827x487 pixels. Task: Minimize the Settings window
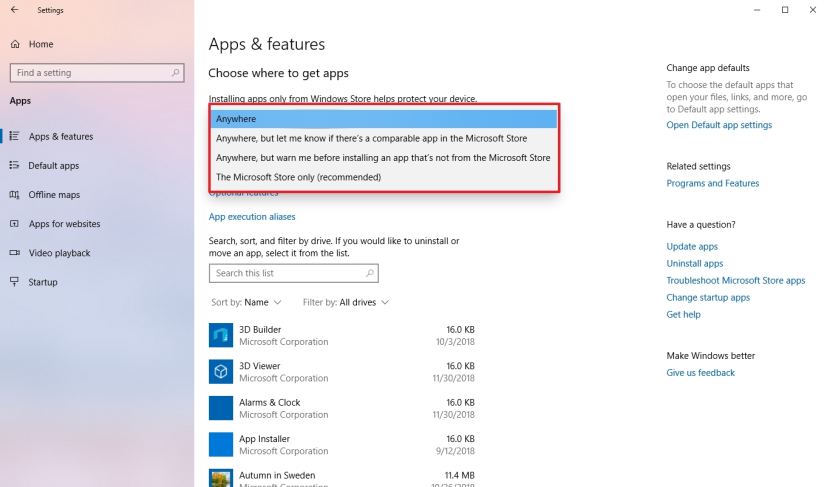pos(757,9)
